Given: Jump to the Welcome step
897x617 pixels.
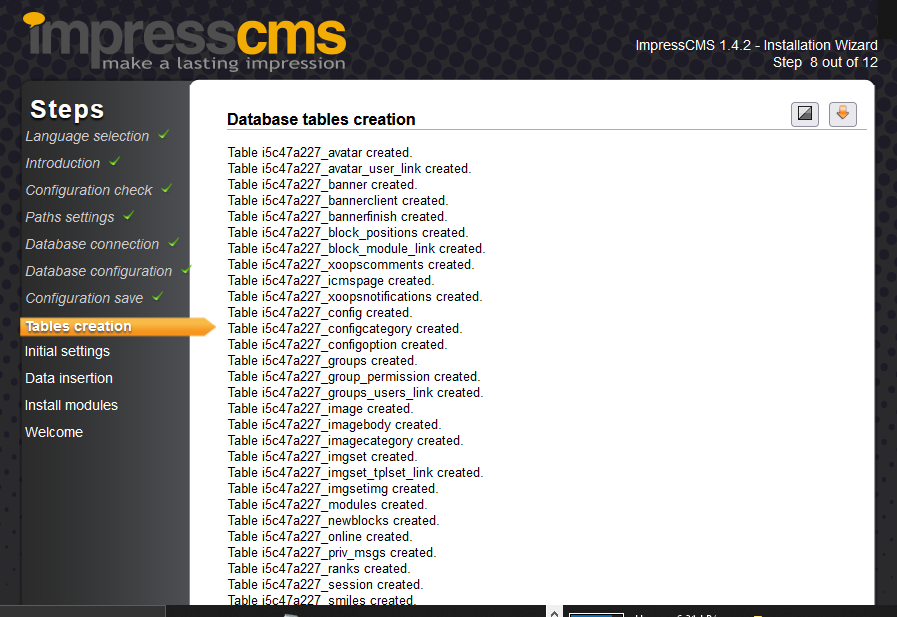Looking at the screenshot, I should 53,432.
